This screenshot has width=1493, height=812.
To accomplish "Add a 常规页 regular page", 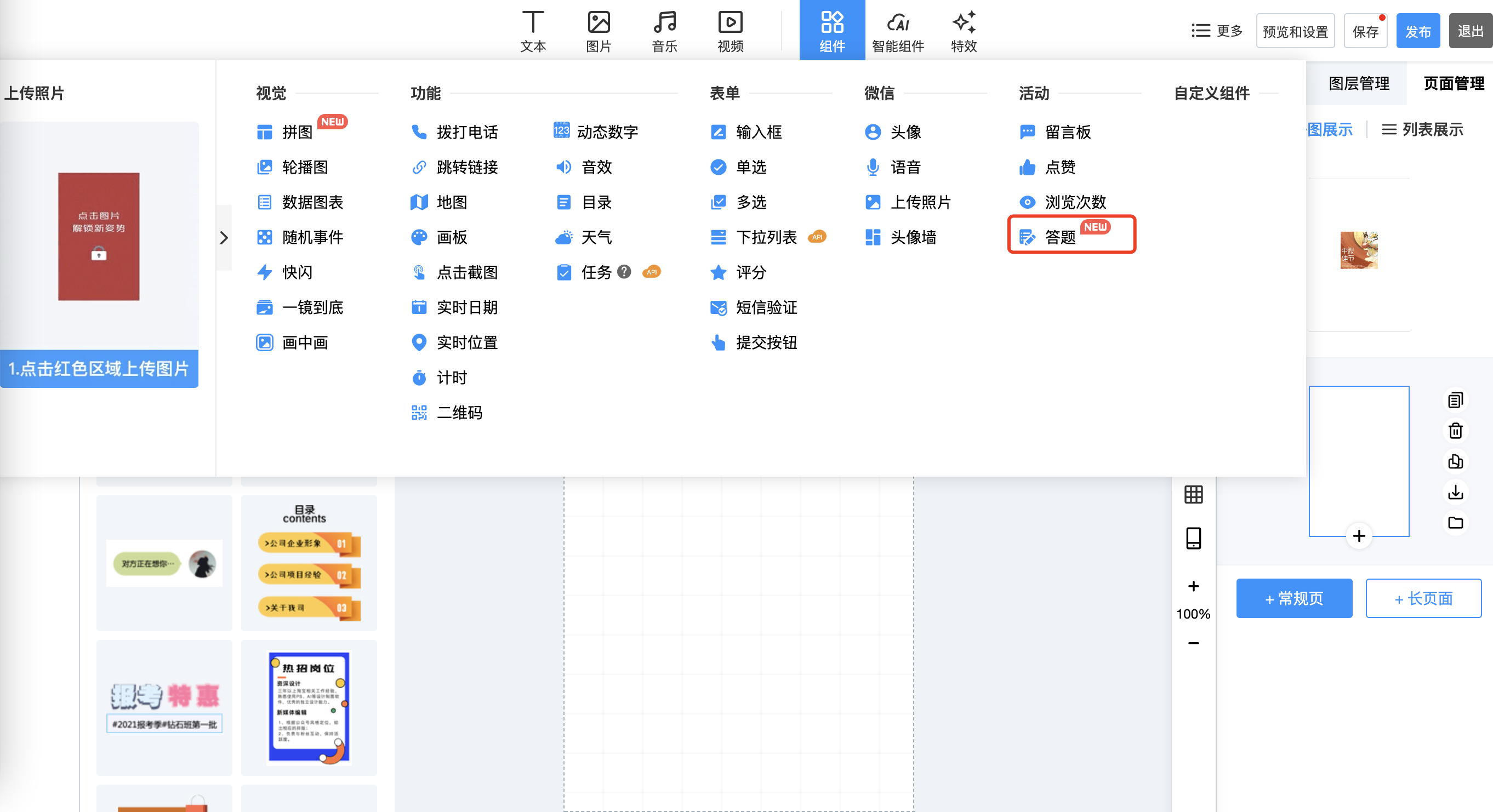I will 1293,598.
